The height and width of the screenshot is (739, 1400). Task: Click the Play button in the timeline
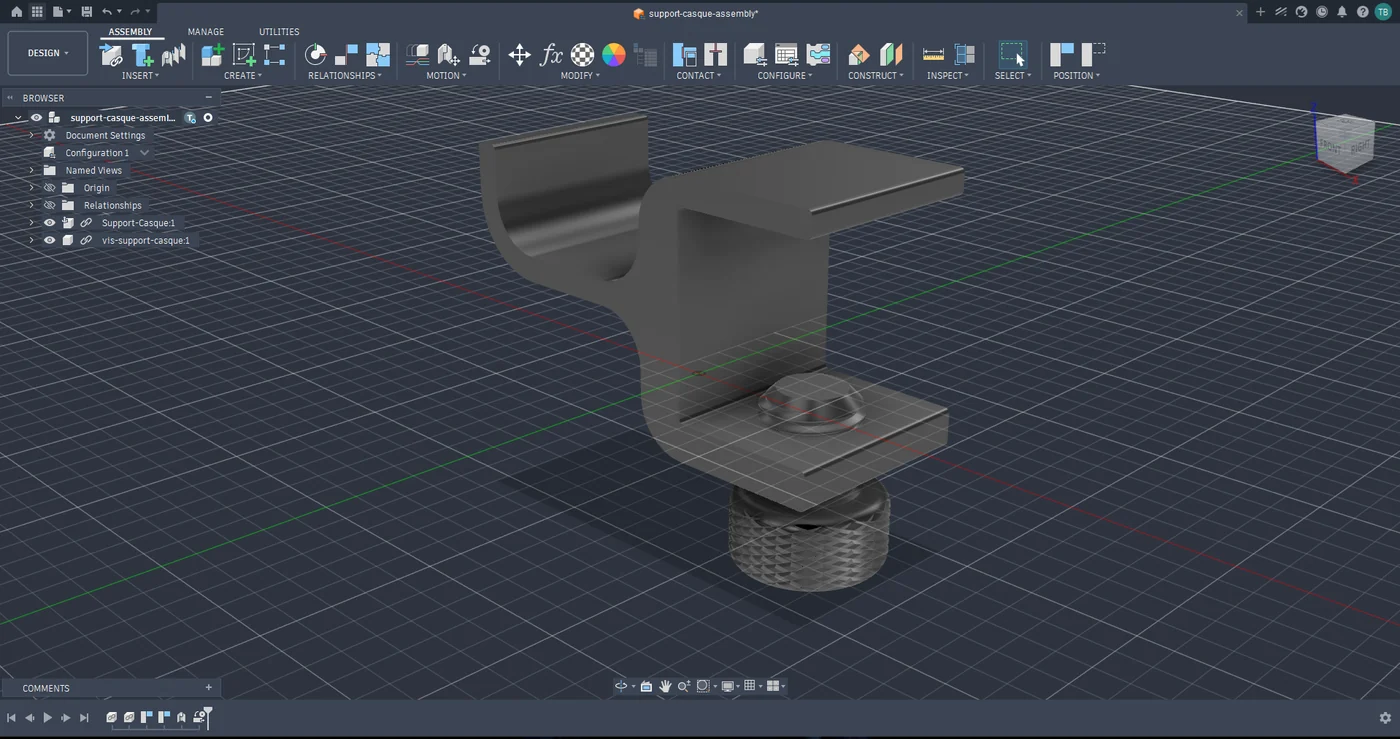click(47, 718)
